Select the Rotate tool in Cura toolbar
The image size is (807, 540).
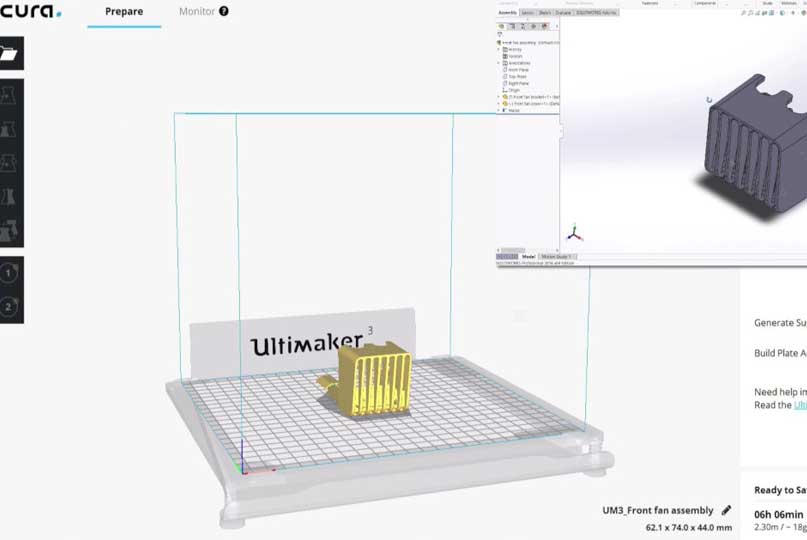(8, 163)
